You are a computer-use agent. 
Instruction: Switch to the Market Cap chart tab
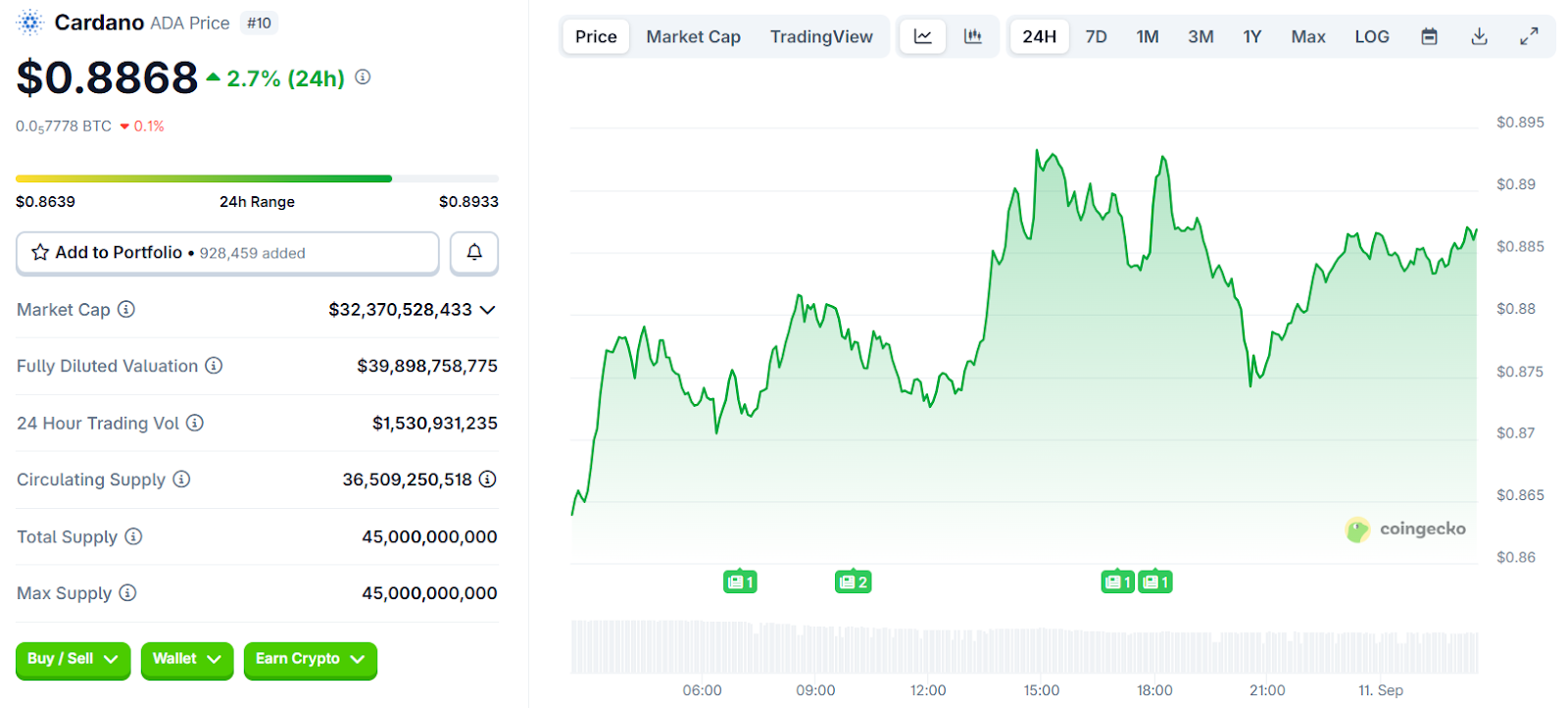(693, 36)
